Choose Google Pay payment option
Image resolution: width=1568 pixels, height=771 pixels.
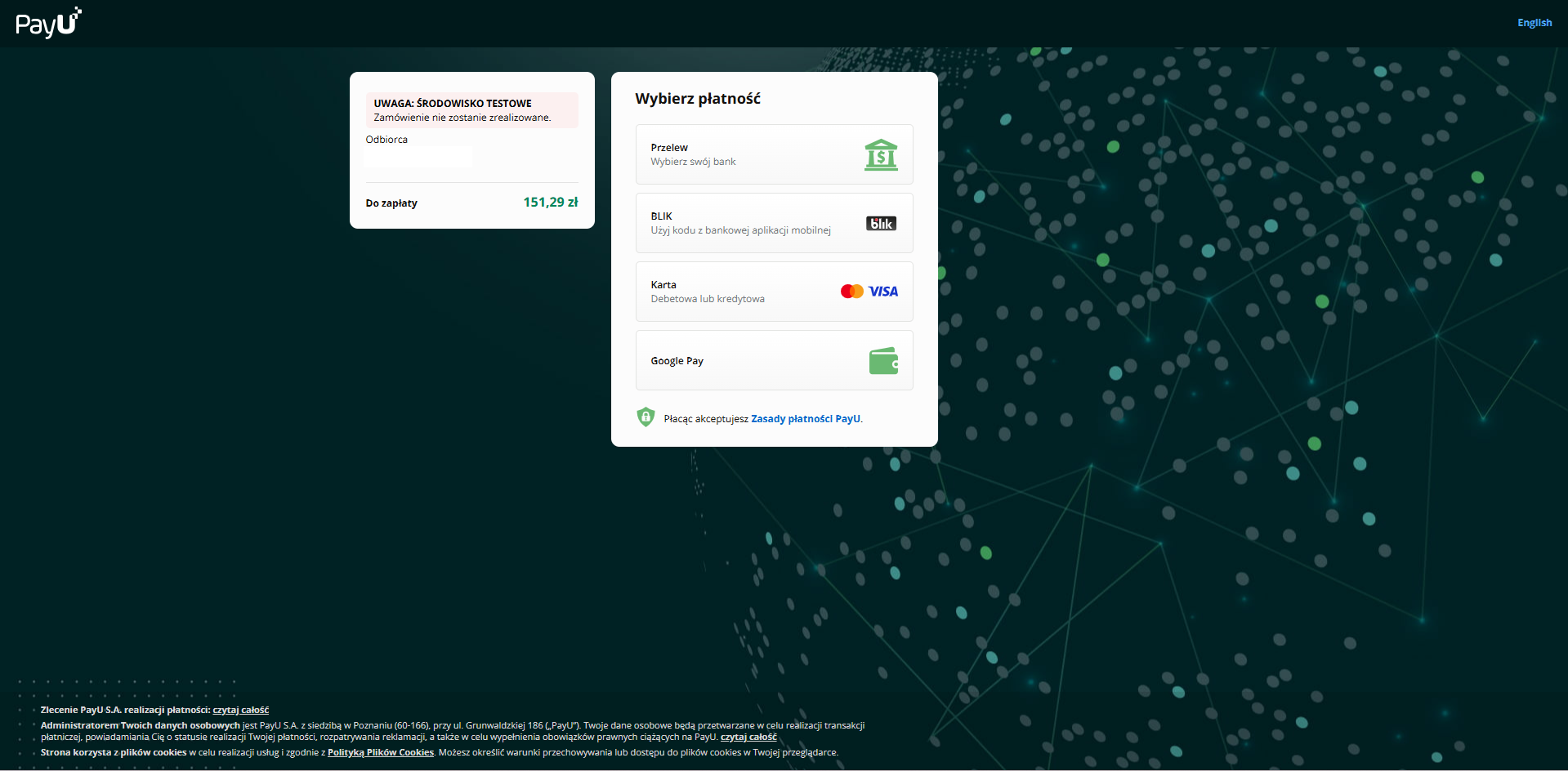(775, 360)
